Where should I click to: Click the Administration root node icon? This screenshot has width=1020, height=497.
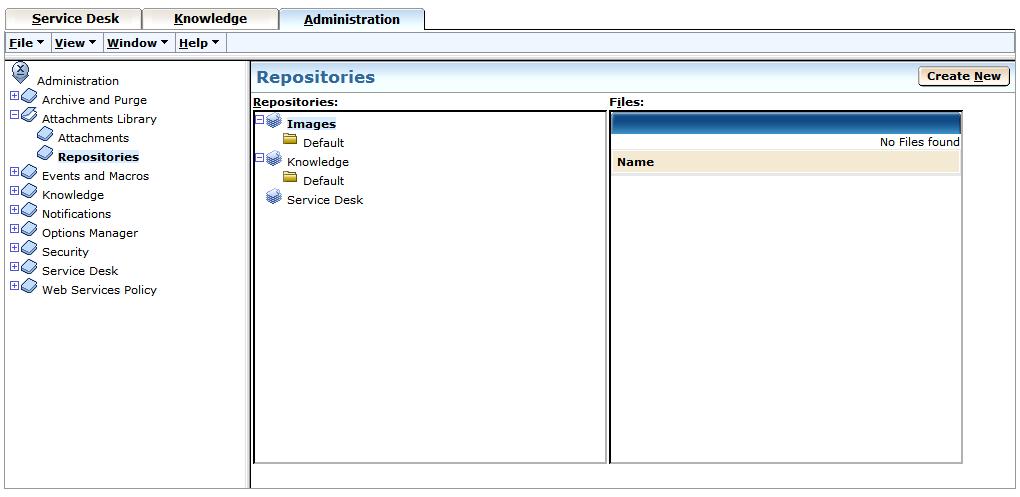pyautogui.click(x=20, y=73)
